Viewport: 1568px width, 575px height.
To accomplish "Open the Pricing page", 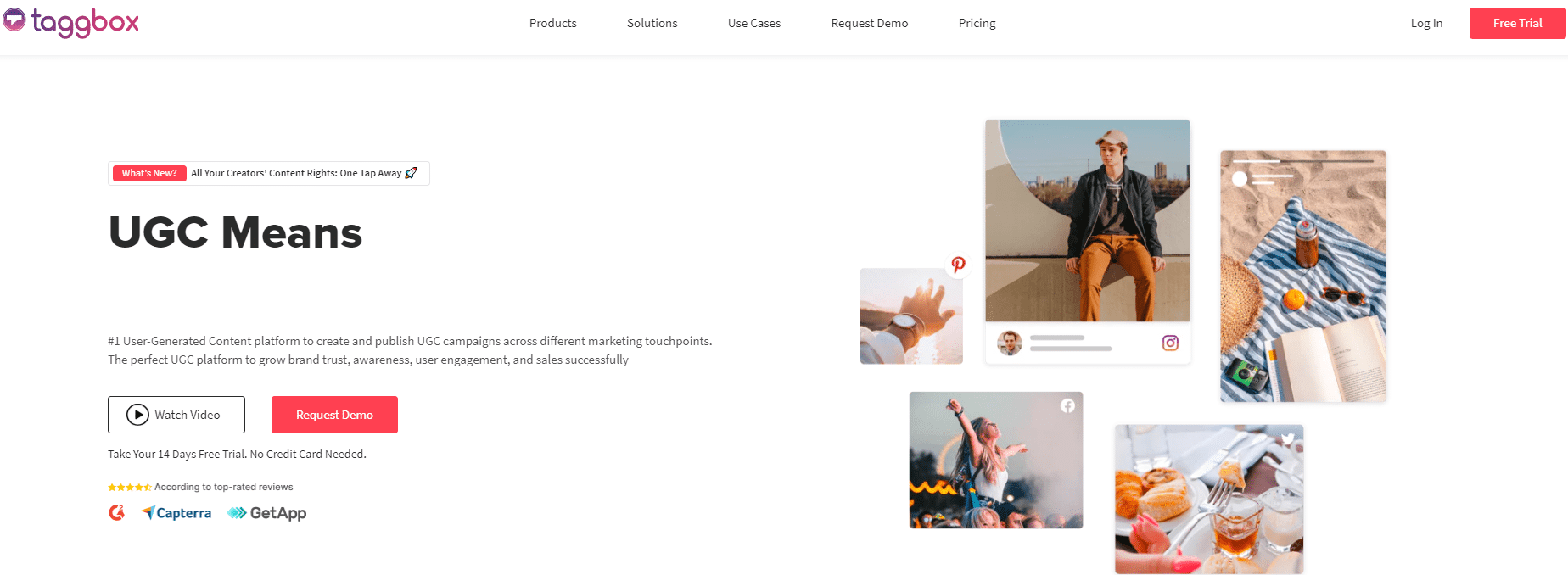I will tap(977, 23).
